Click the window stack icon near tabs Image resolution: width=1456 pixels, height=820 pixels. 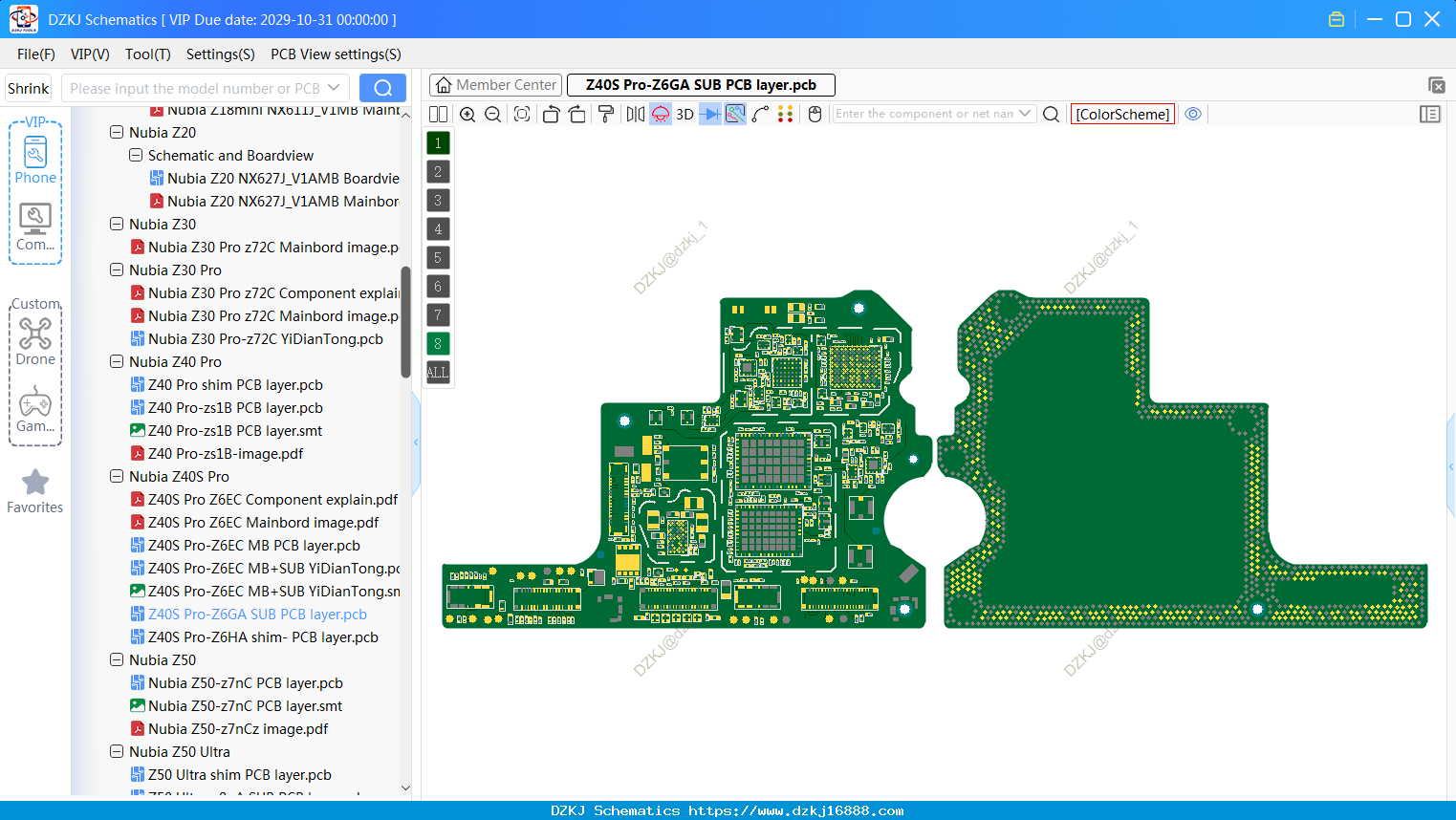pyautogui.click(x=1436, y=85)
